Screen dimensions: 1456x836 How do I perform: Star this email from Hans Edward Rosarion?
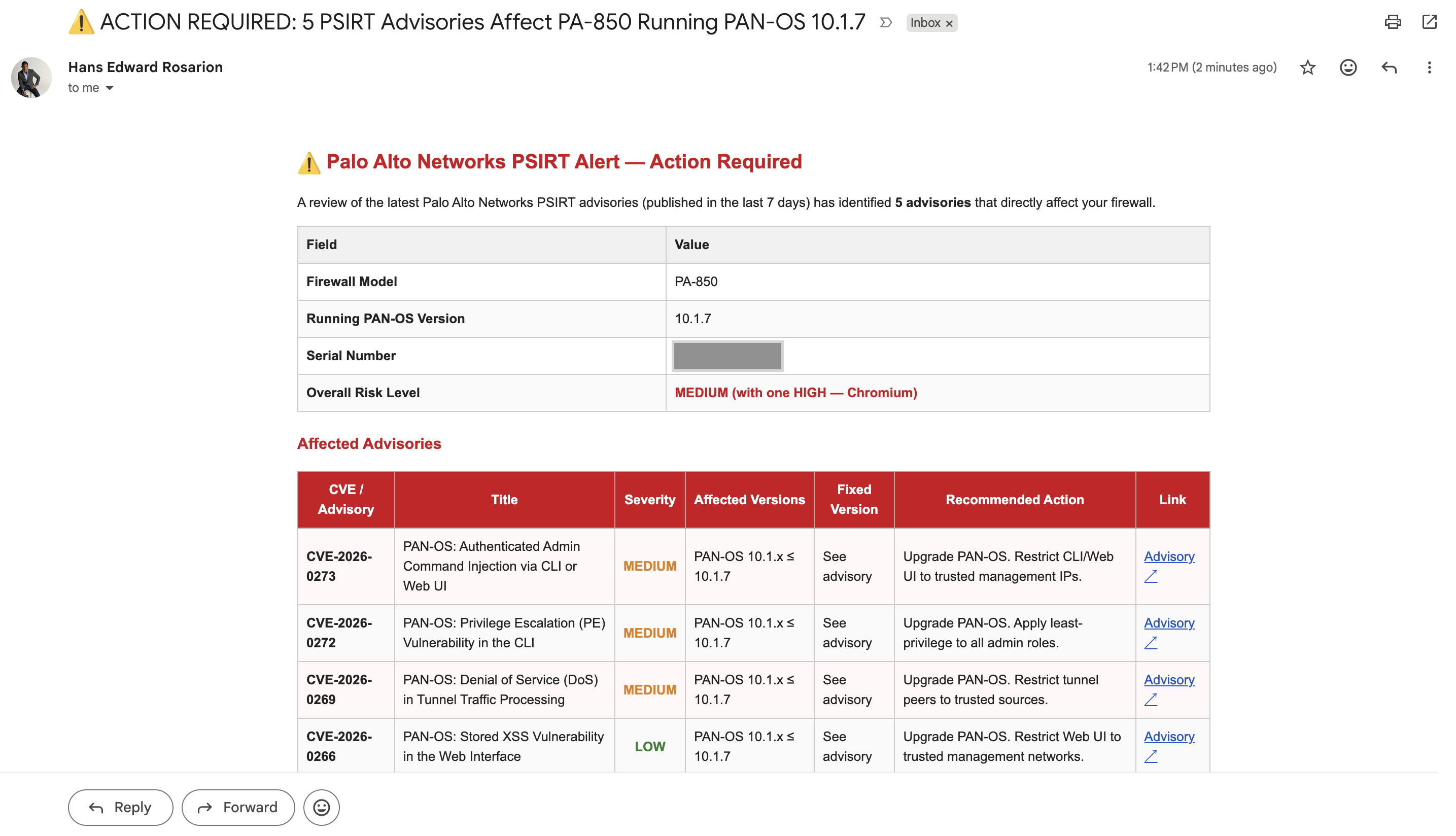pyautogui.click(x=1307, y=68)
